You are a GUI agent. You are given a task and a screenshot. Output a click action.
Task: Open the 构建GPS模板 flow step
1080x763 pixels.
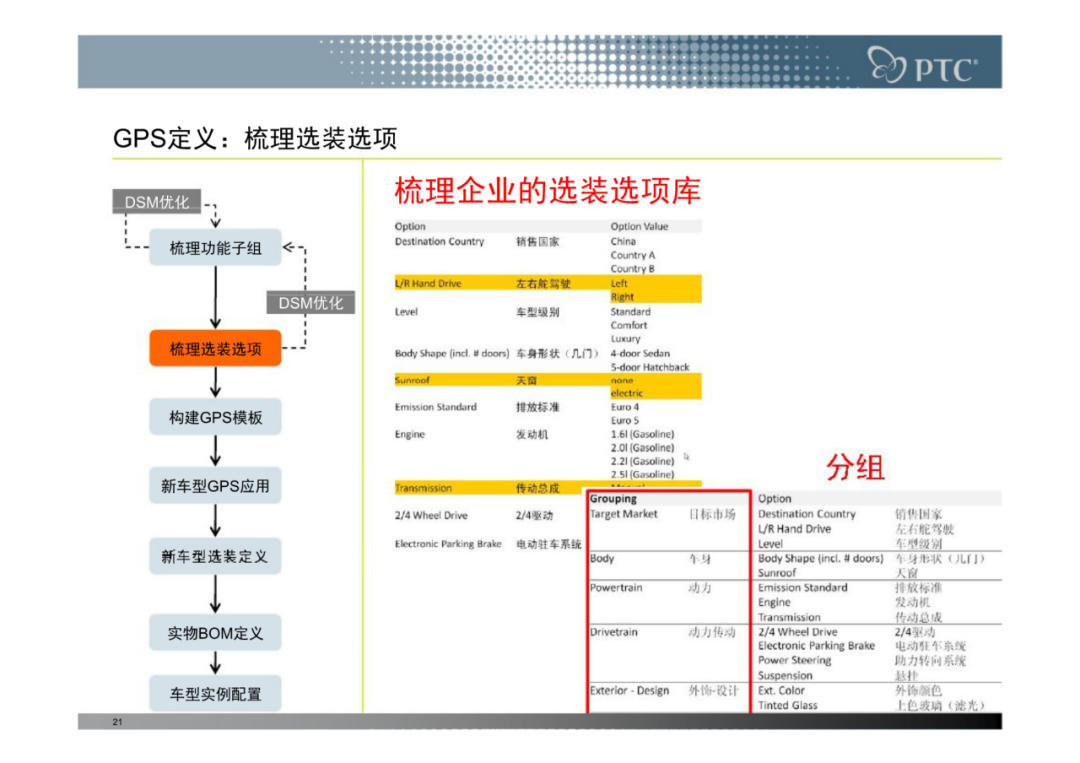point(215,417)
